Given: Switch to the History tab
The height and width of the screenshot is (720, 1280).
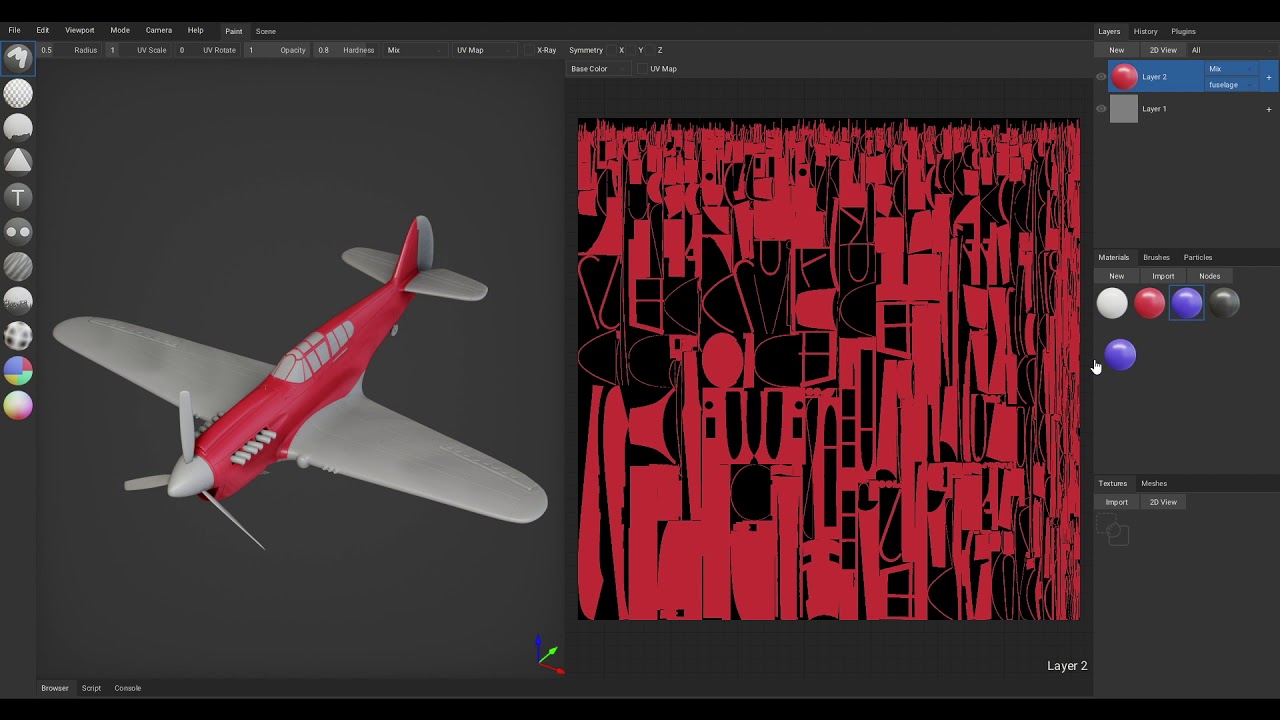Looking at the screenshot, I should tap(1145, 31).
